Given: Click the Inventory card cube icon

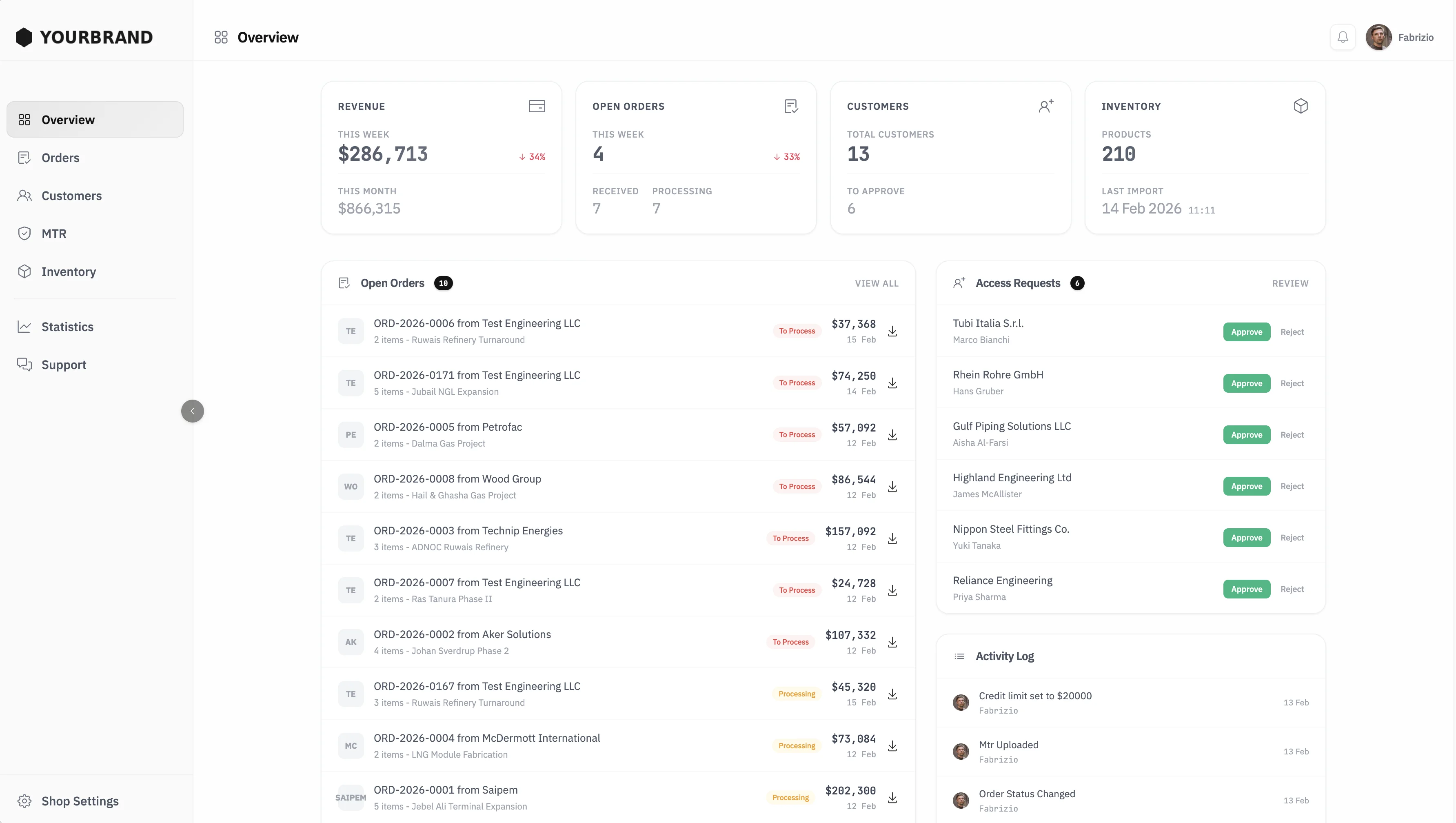Looking at the screenshot, I should tap(1301, 106).
